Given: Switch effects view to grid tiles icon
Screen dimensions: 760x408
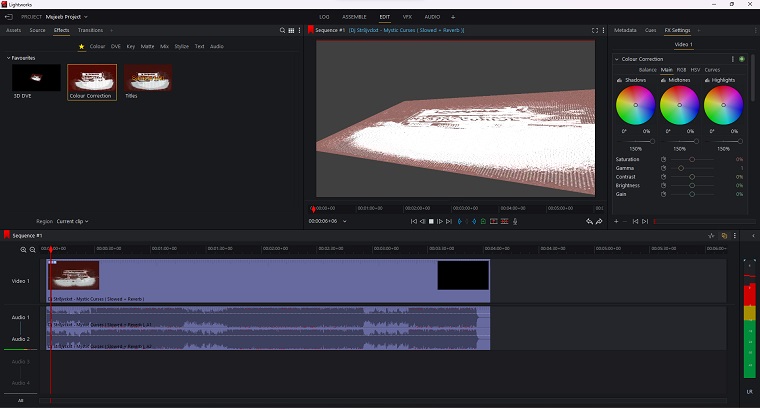Looking at the screenshot, I should point(291,30).
